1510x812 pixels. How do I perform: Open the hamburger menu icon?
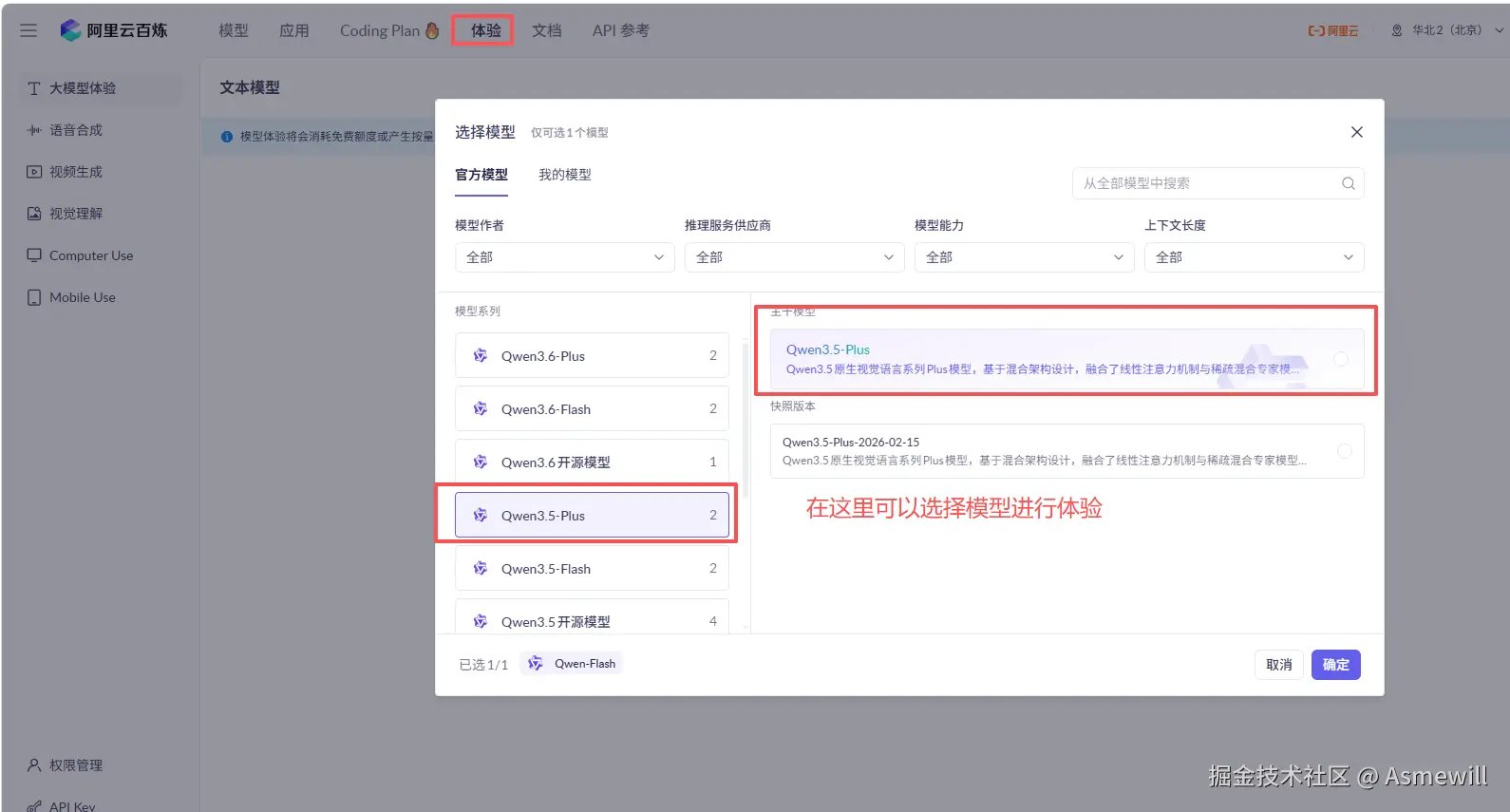click(x=28, y=30)
